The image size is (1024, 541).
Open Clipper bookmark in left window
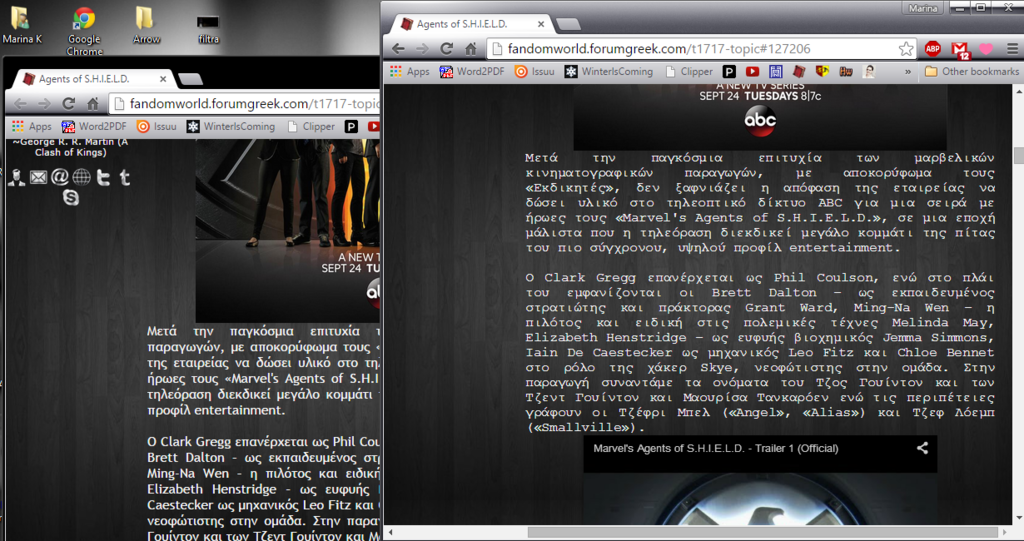(311, 126)
